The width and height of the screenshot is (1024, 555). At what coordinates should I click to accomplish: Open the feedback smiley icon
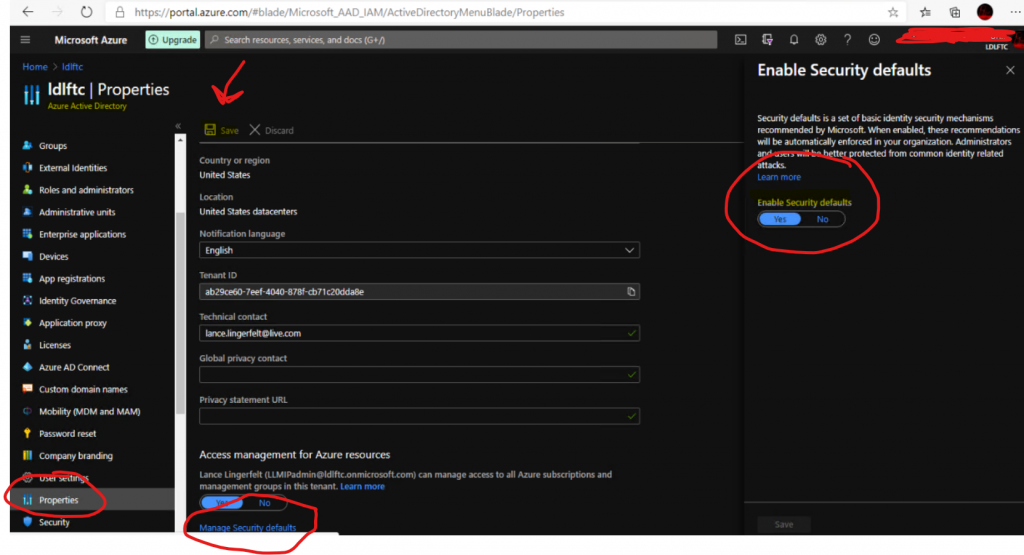tap(874, 40)
